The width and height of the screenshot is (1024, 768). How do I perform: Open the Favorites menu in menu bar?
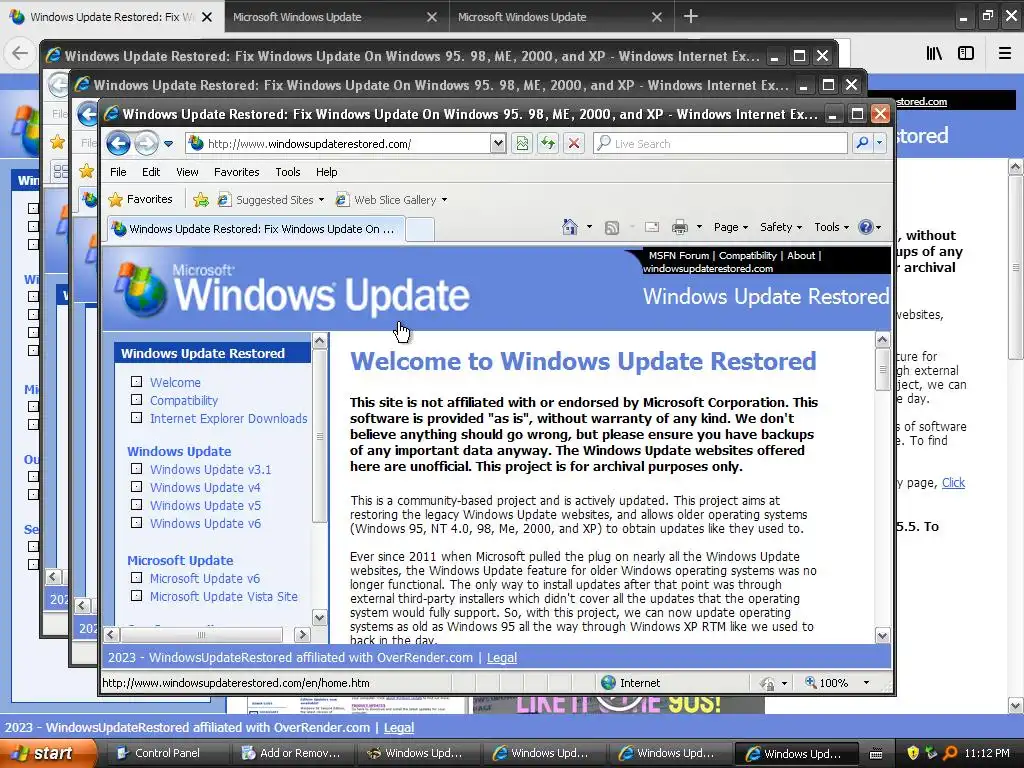tap(236, 172)
